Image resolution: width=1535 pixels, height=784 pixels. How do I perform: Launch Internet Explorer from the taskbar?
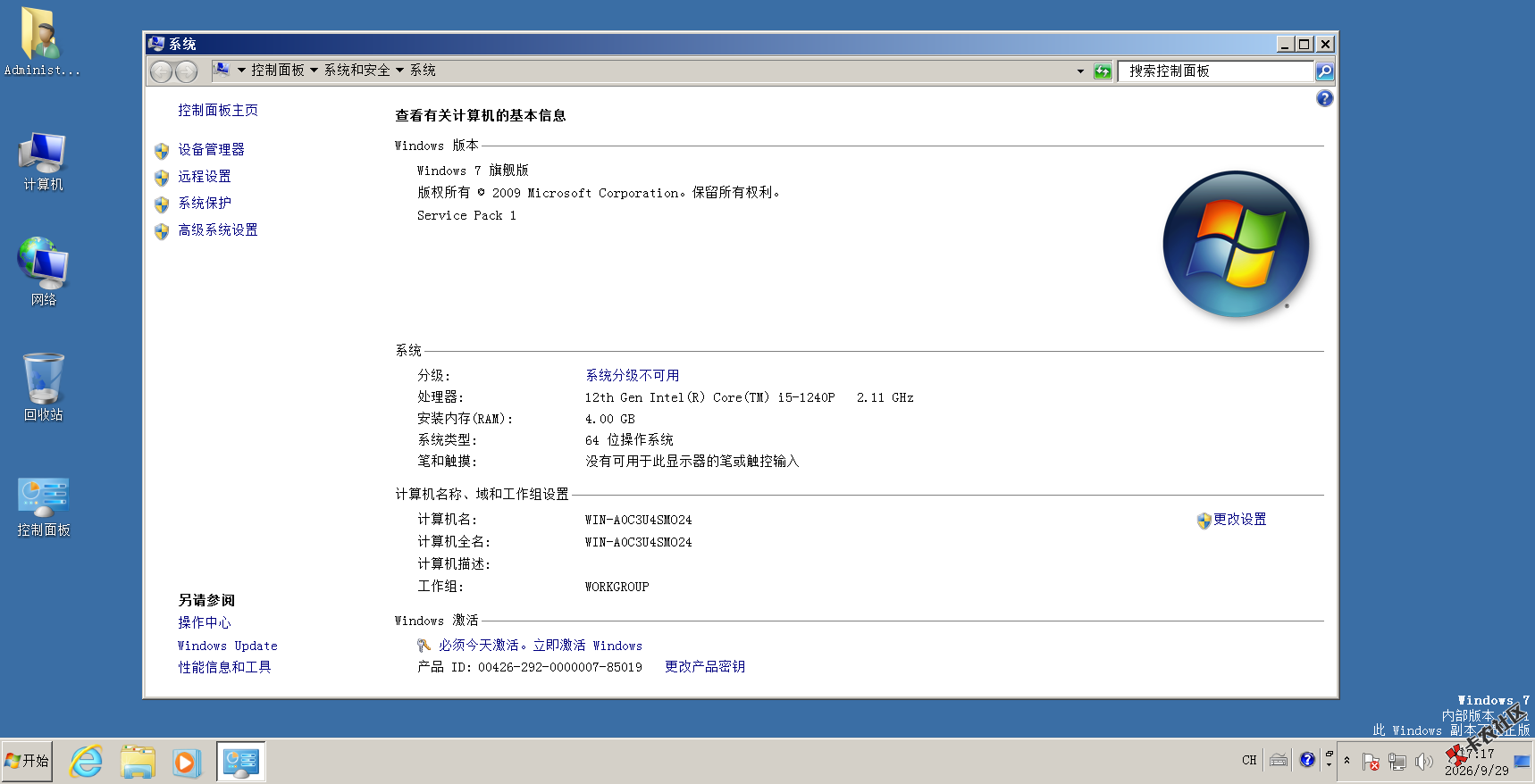86,762
